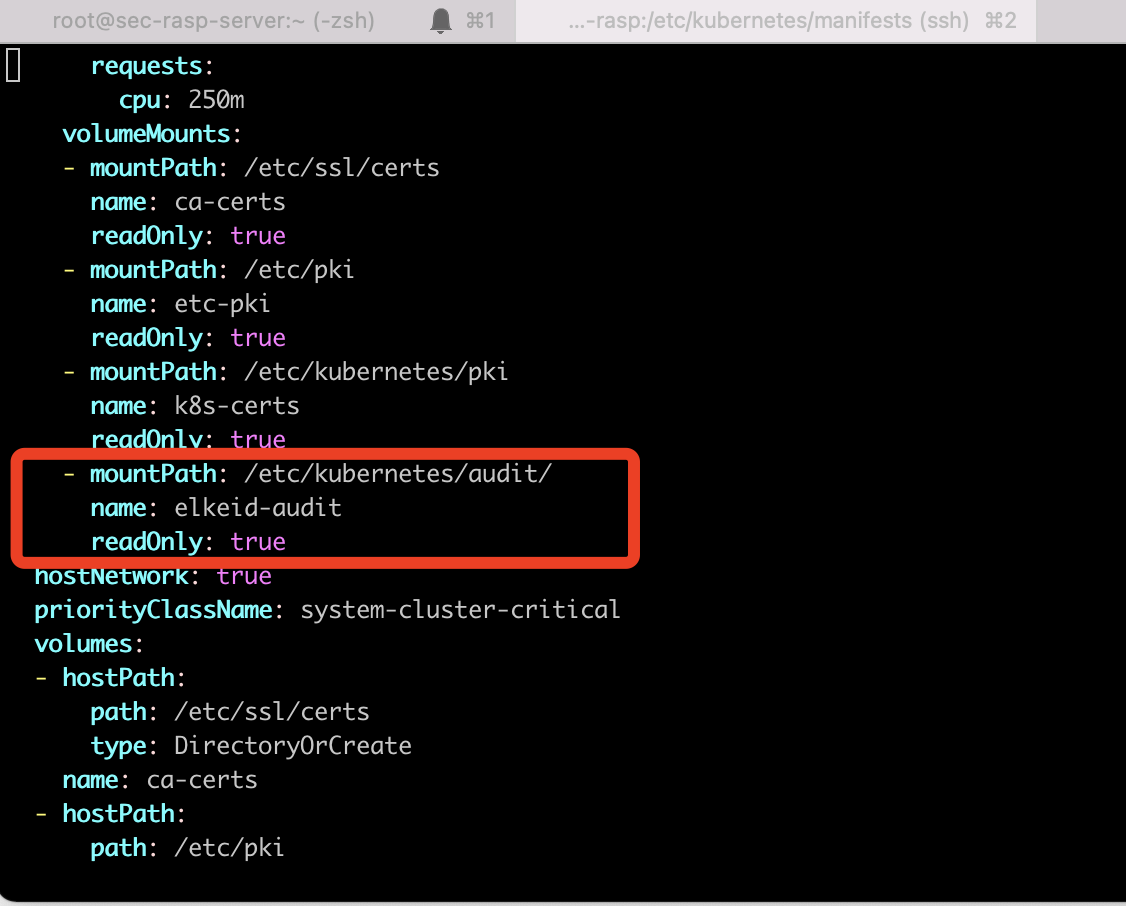Click the 'requests:' line
This screenshot has width=1126, height=906.
(x=152, y=66)
